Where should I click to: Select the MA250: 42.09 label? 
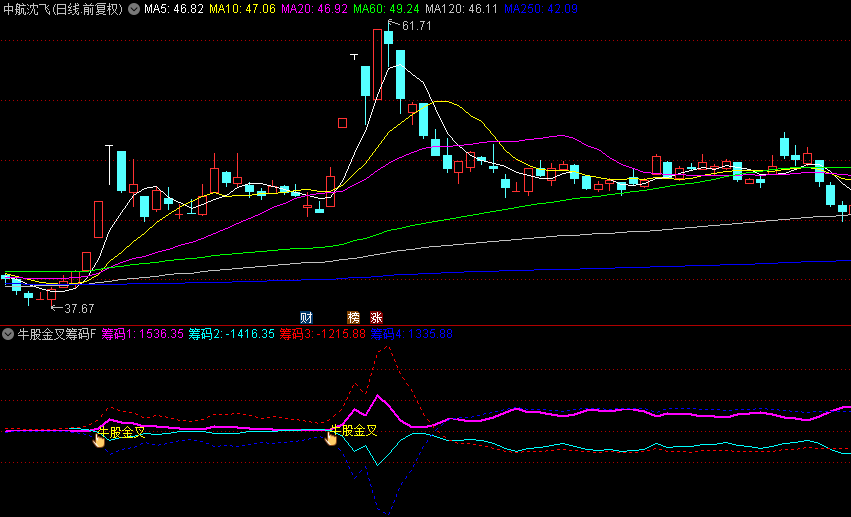[x=541, y=9]
